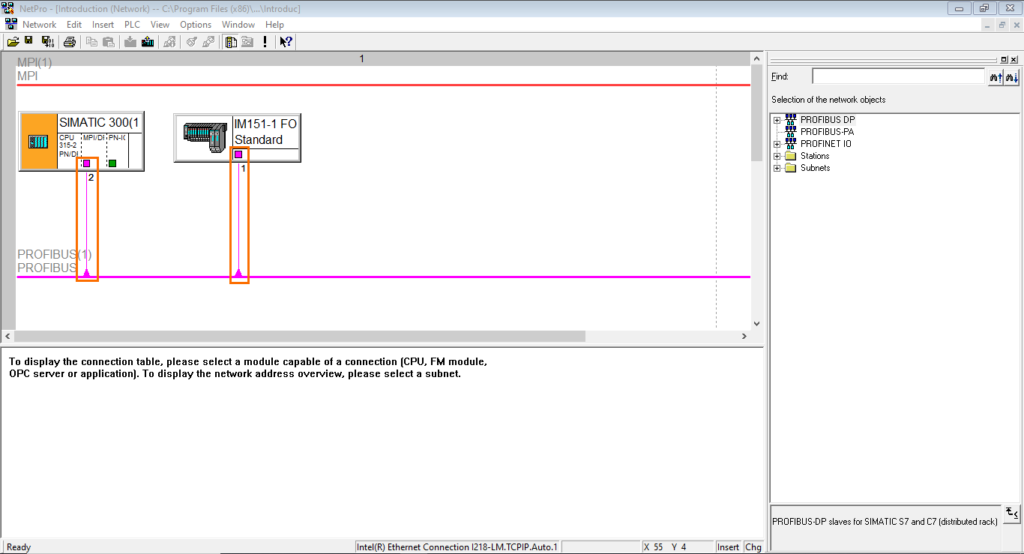1024x554 pixels.
Task: Expand the Stations folder node
Action: click(x=776, y=156)
